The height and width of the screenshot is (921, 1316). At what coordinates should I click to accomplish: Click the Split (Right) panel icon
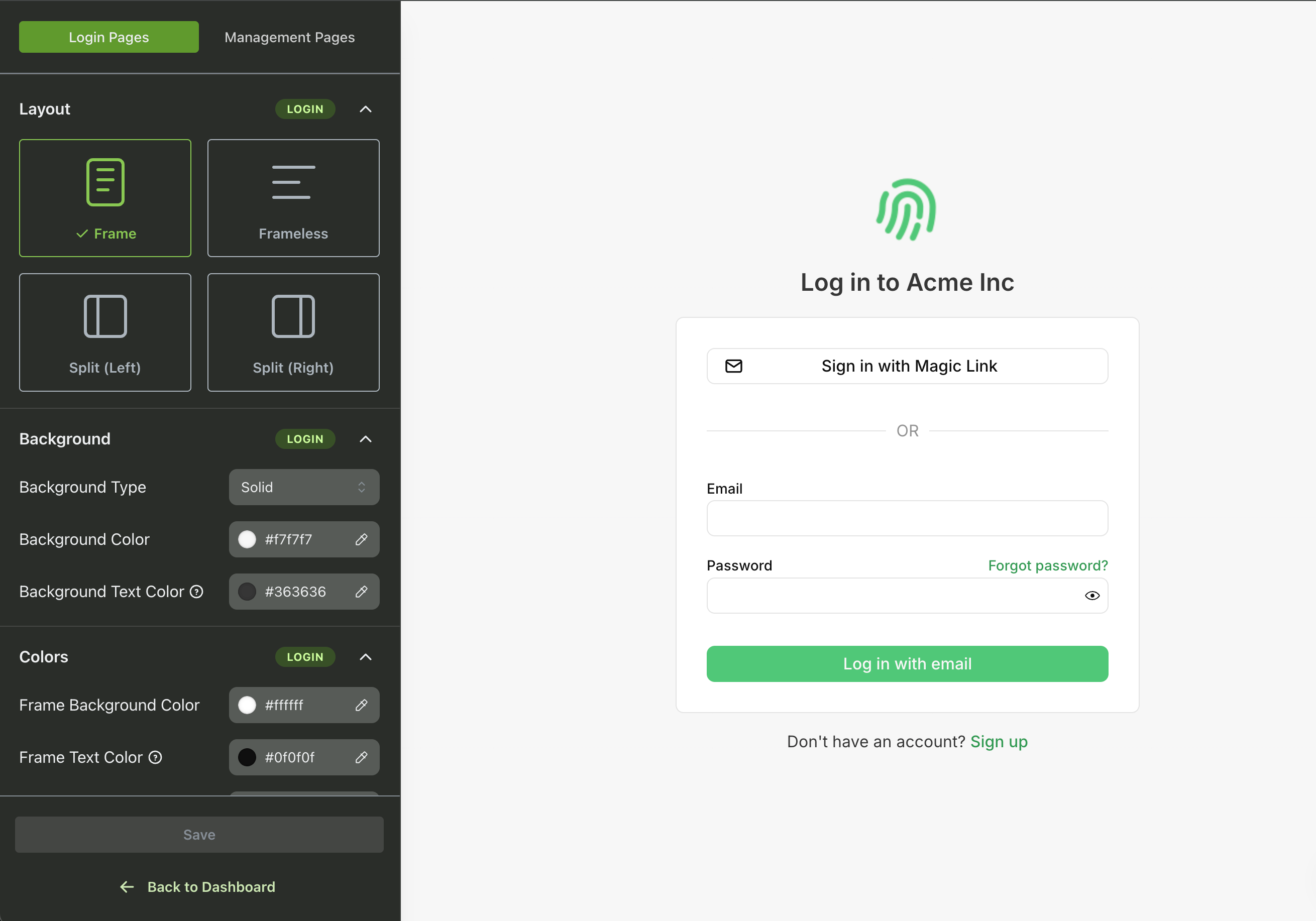(293, 316)
